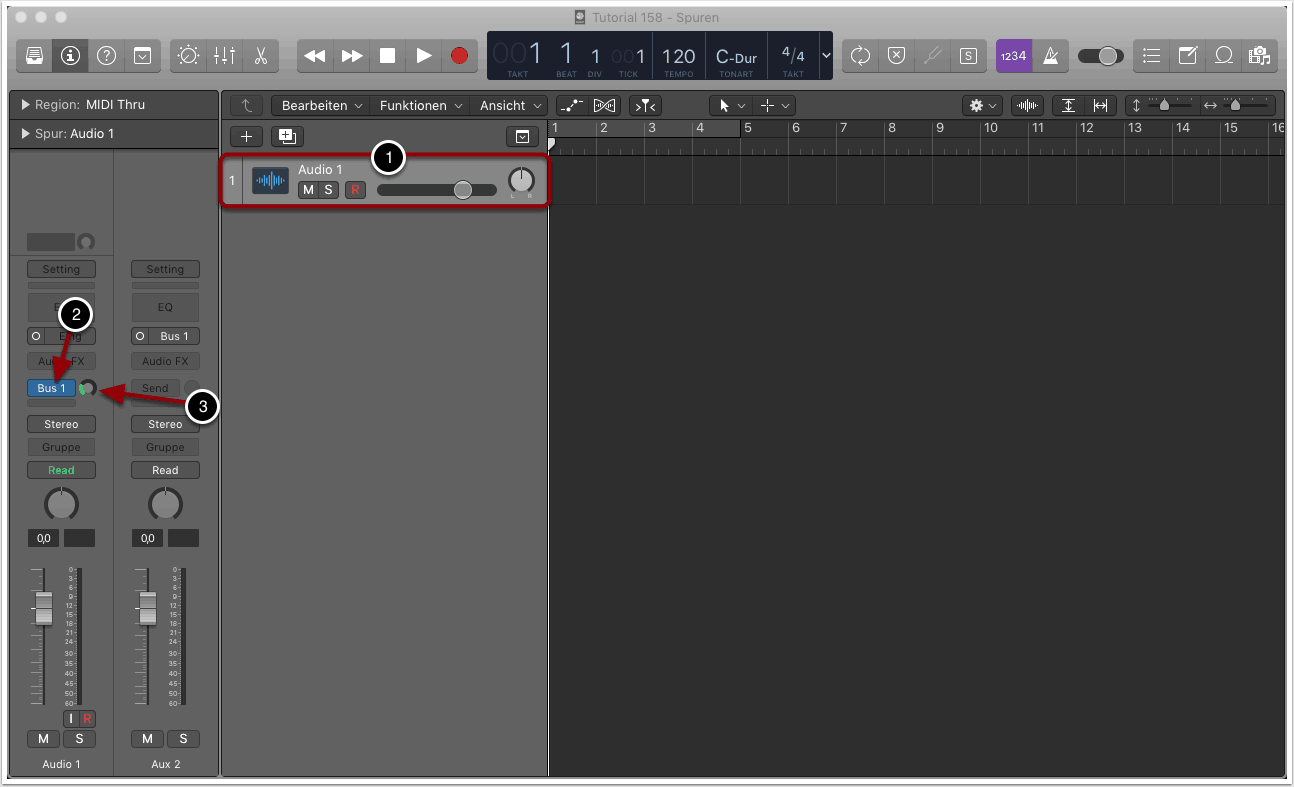This screenshot has width=1294, height=787.
Task: Click the duplicate track icon
Action: [287, 137]
